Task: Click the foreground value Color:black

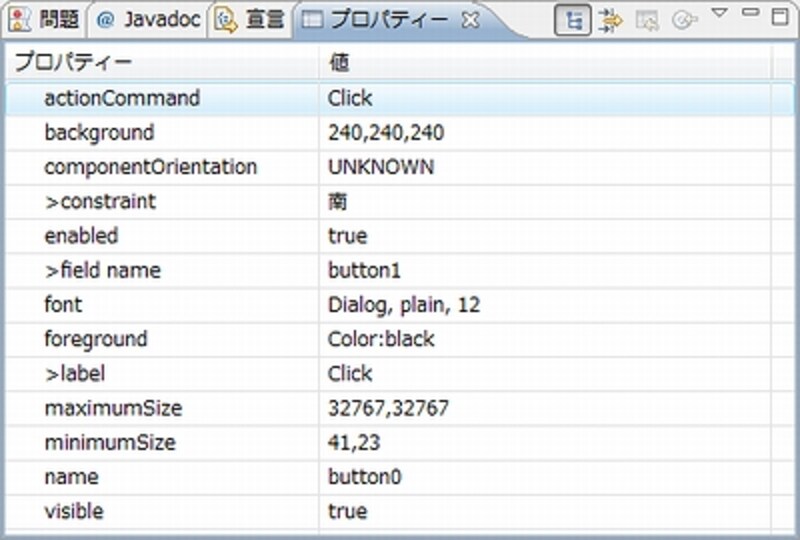Action: point(381,339)
